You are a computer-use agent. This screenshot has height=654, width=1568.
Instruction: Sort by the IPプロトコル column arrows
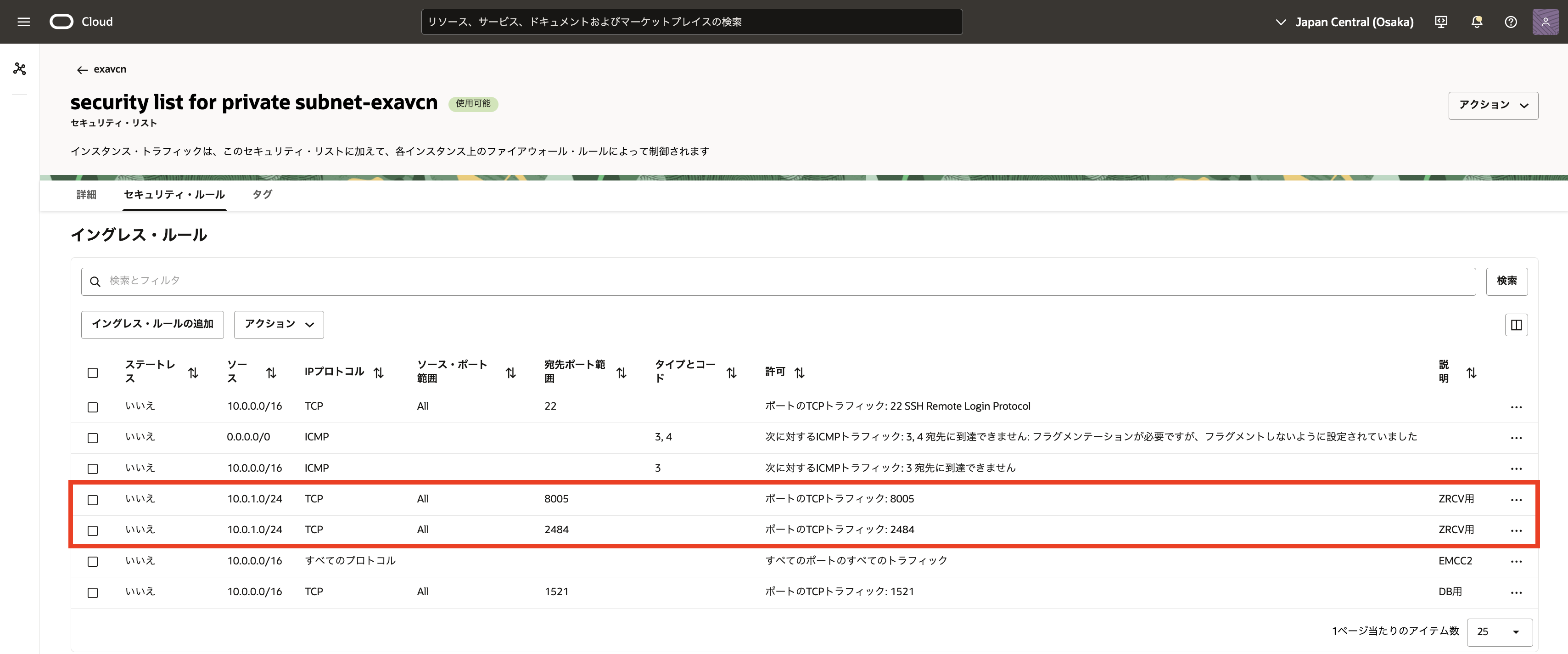click(x=379, y=372)
